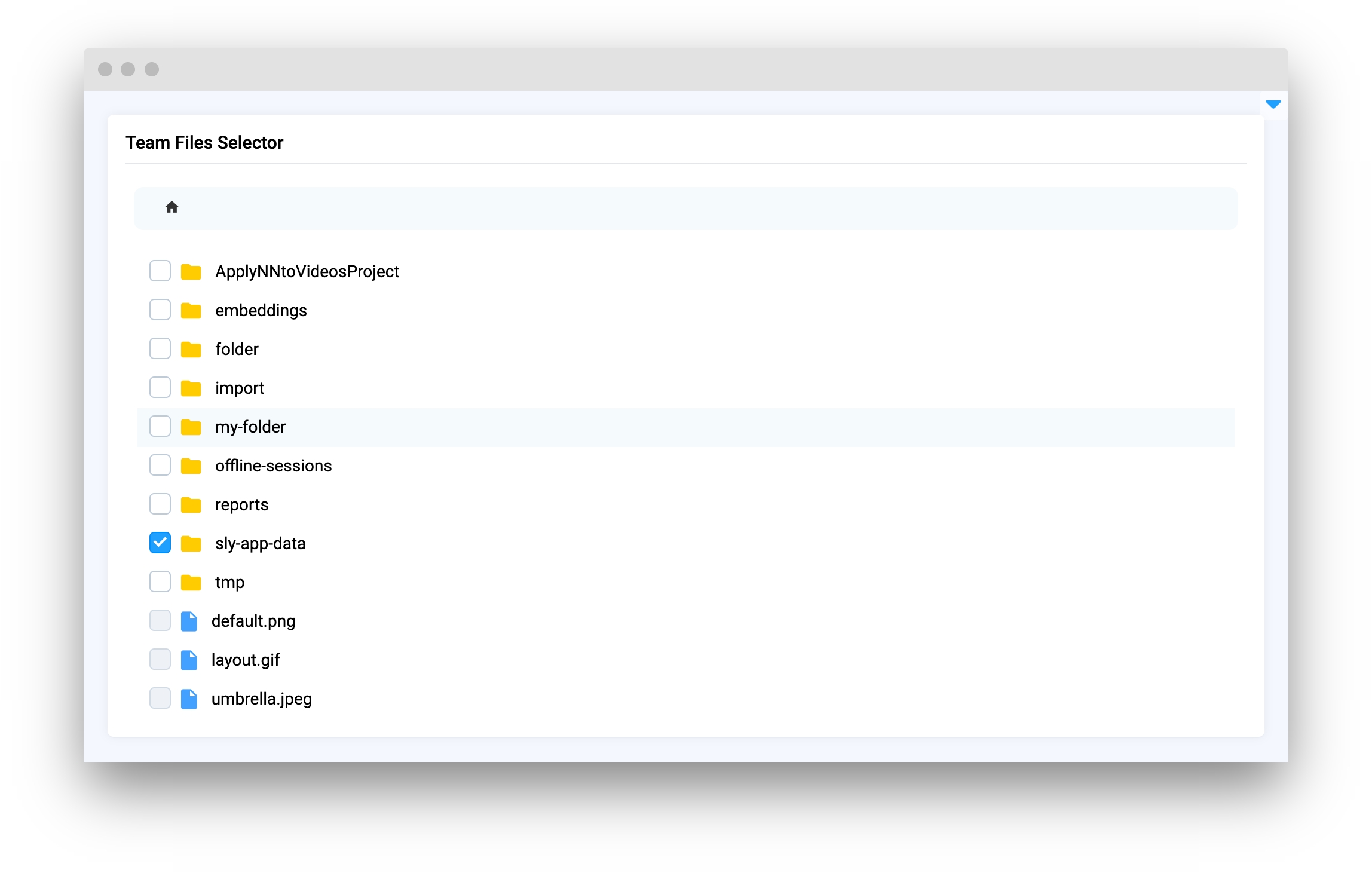Check the tmp folder checkbox

tap(160, 581)
